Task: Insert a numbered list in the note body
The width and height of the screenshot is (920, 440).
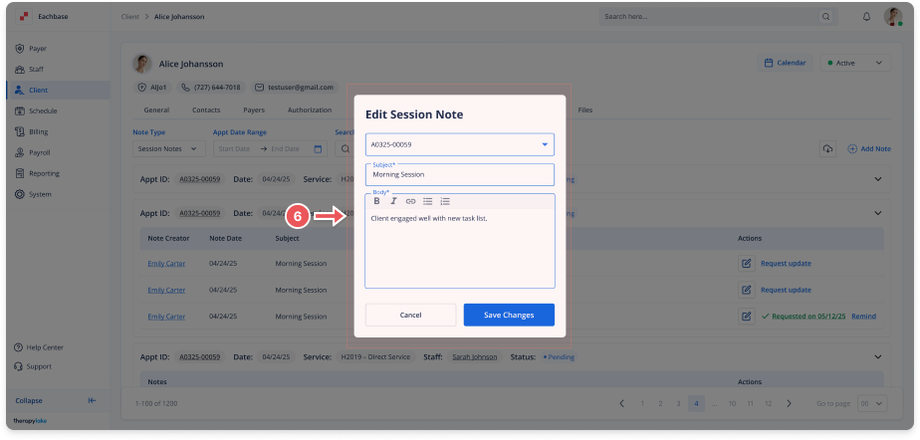Action: pyautogui.click(x=445, y=201)
